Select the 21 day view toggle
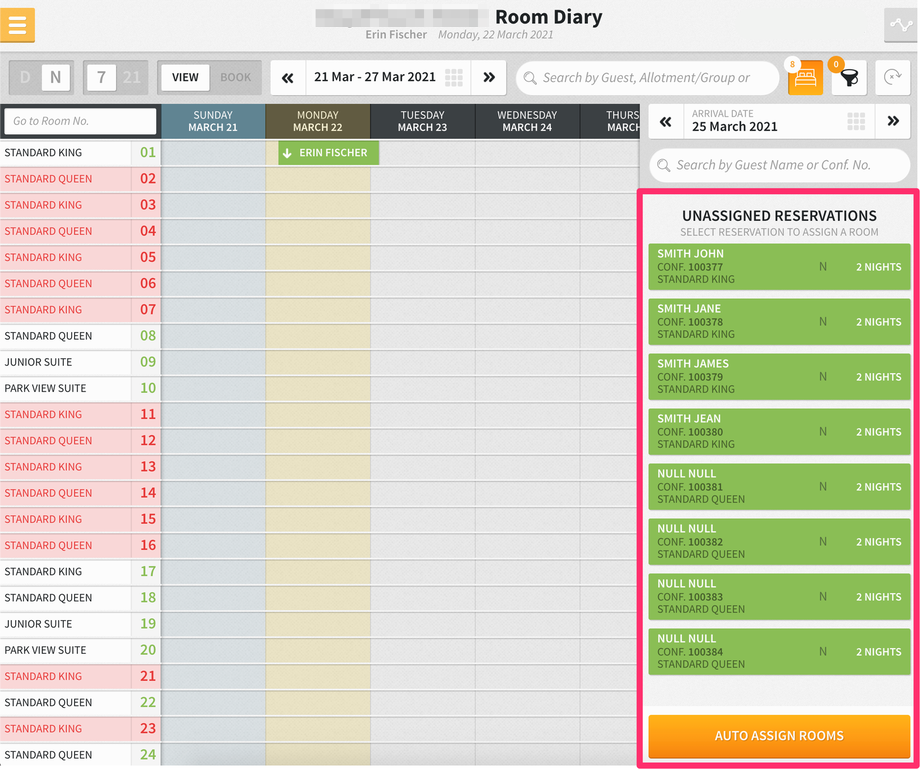Viewport: 920px width, 769px height. pyautogui.click(x=131, y=77)
